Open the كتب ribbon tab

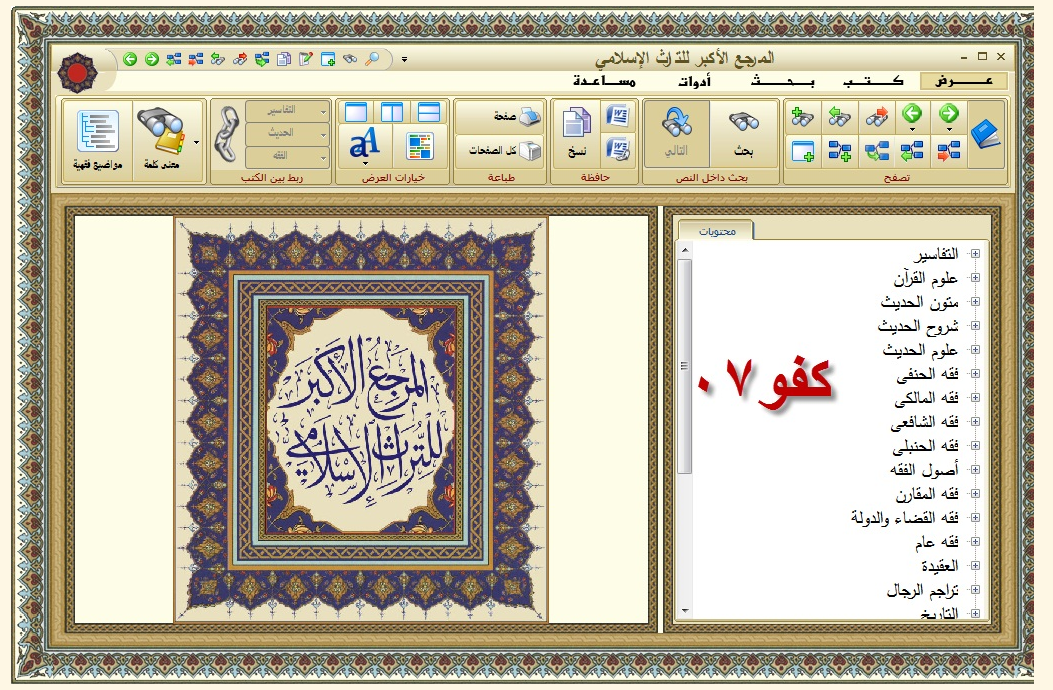coord(873,81)
